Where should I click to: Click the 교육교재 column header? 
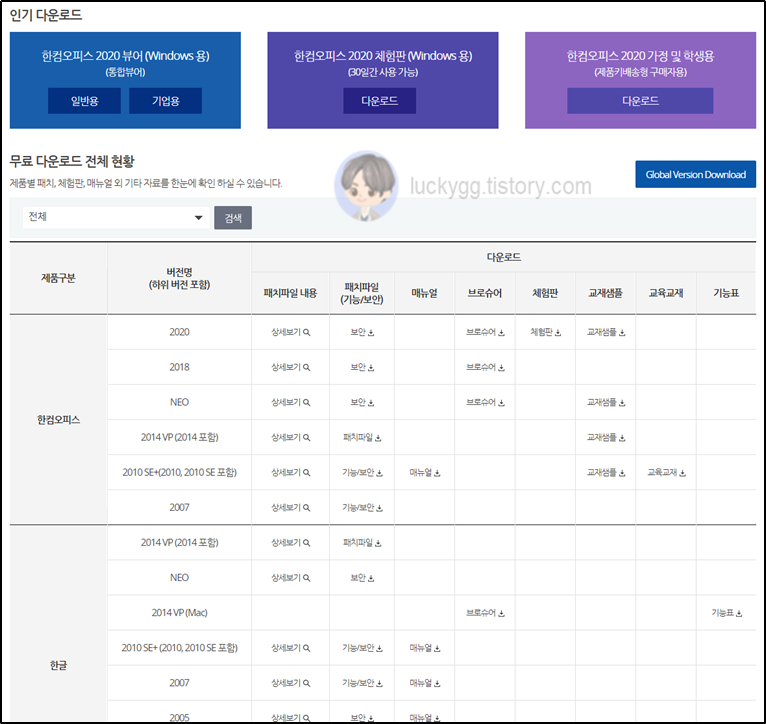coord(666,293)
